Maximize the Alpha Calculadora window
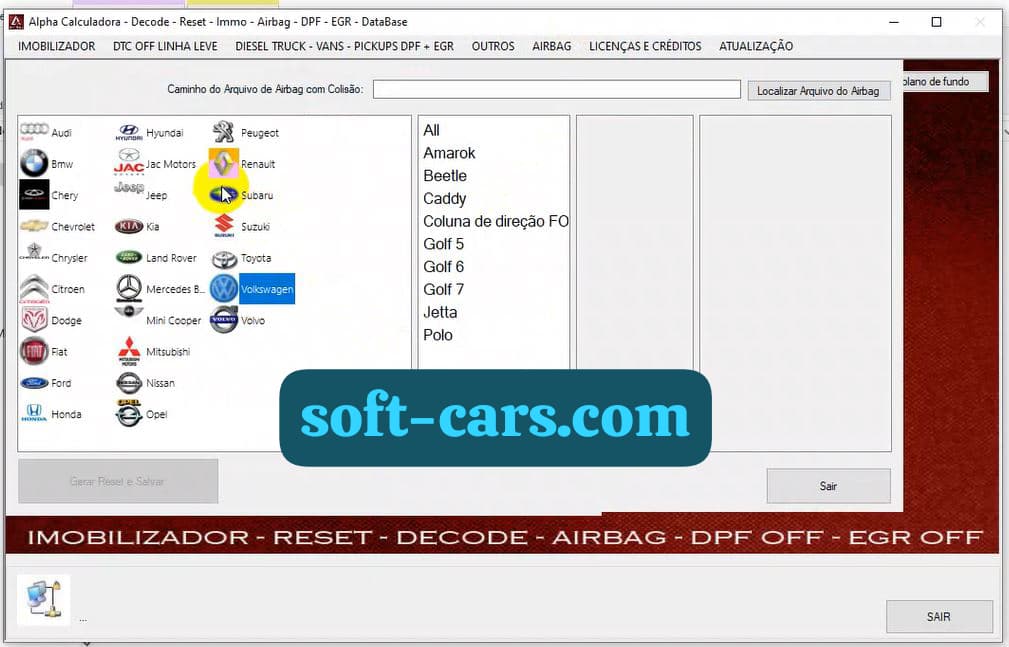Image resolution: width=1009 pixels, height=647 pixels. pyautogui.click(x=936, y=22)
